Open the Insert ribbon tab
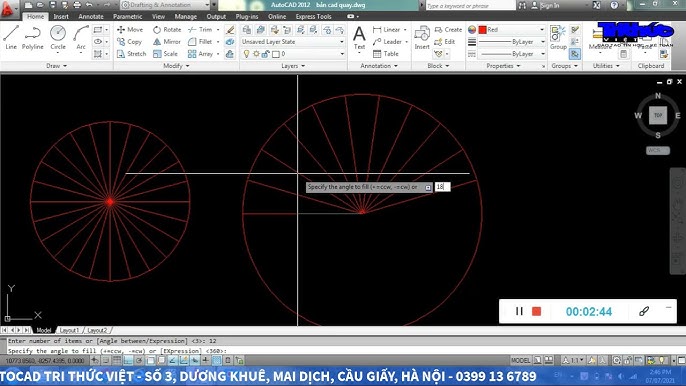Image resolution: width=686 pixels, height=386 pixels. pyautogui.click(x=61, y=17)
